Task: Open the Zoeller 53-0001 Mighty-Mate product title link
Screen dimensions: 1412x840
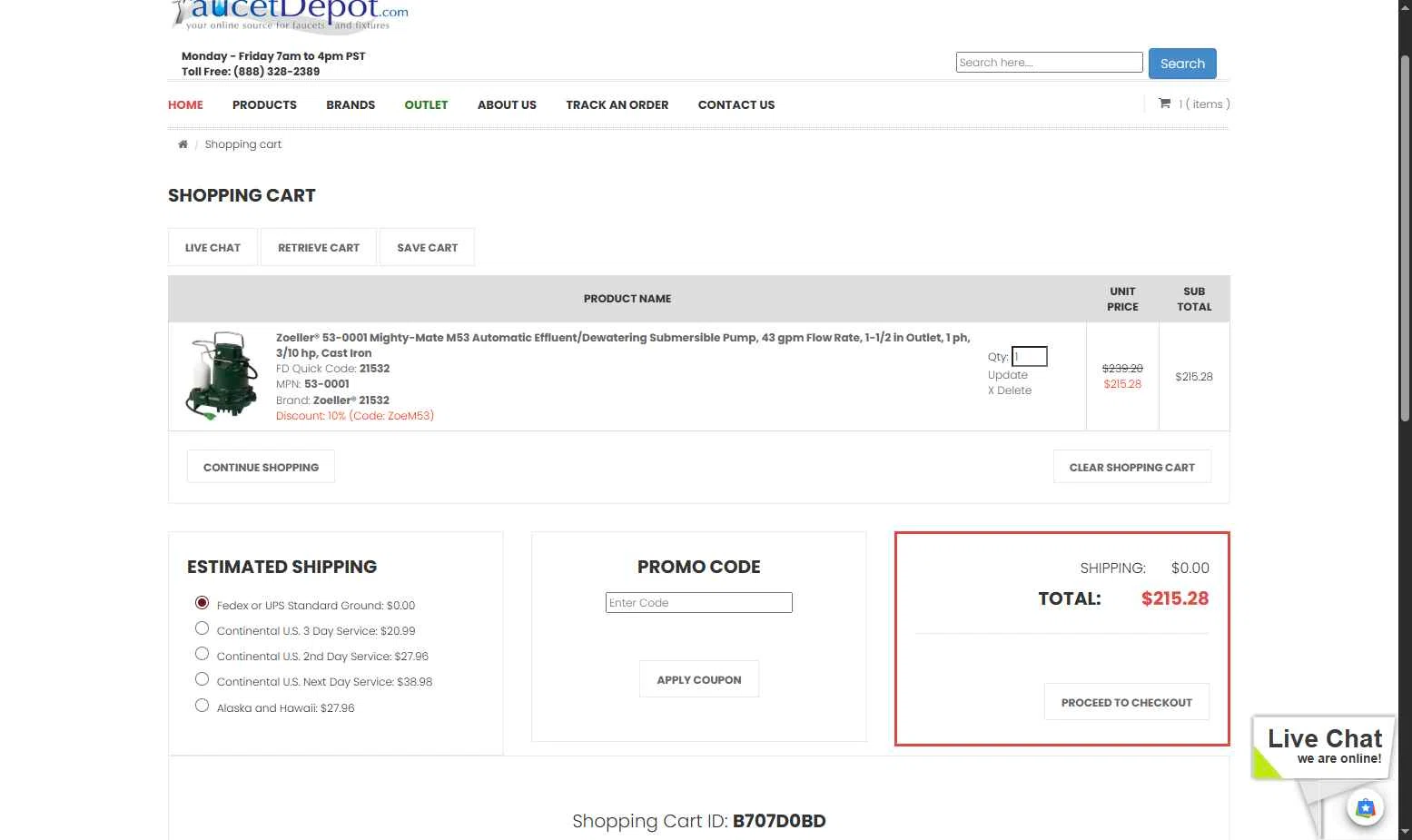Action: point(623,345)
